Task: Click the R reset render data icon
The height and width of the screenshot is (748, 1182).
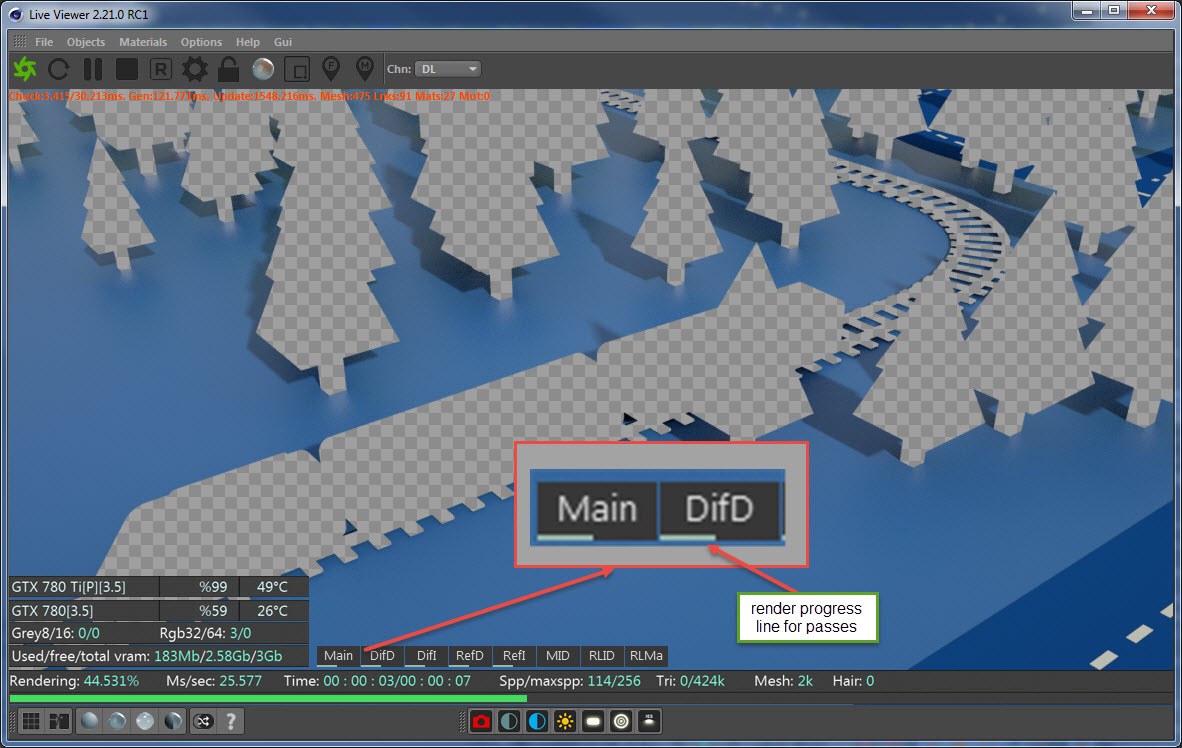Action: [161, 69]
